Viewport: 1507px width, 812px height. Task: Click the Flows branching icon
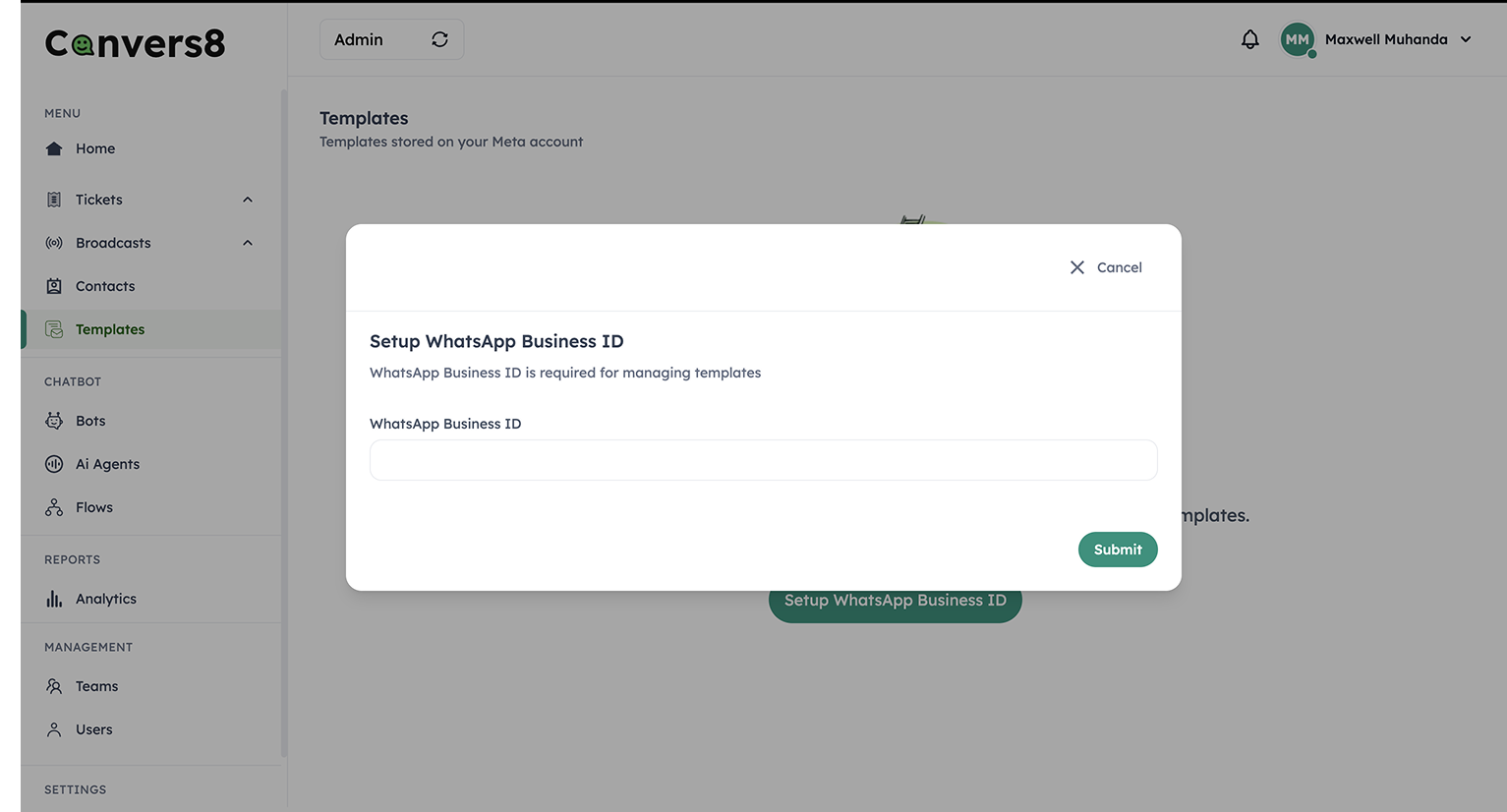click(54, 506)
